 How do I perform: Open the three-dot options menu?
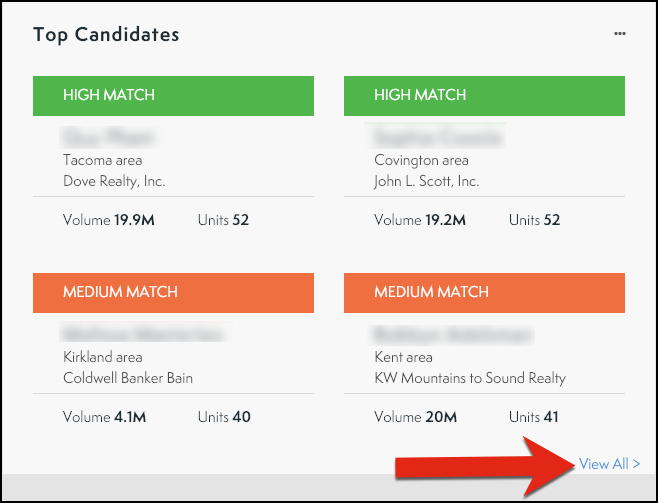point(620,34)
